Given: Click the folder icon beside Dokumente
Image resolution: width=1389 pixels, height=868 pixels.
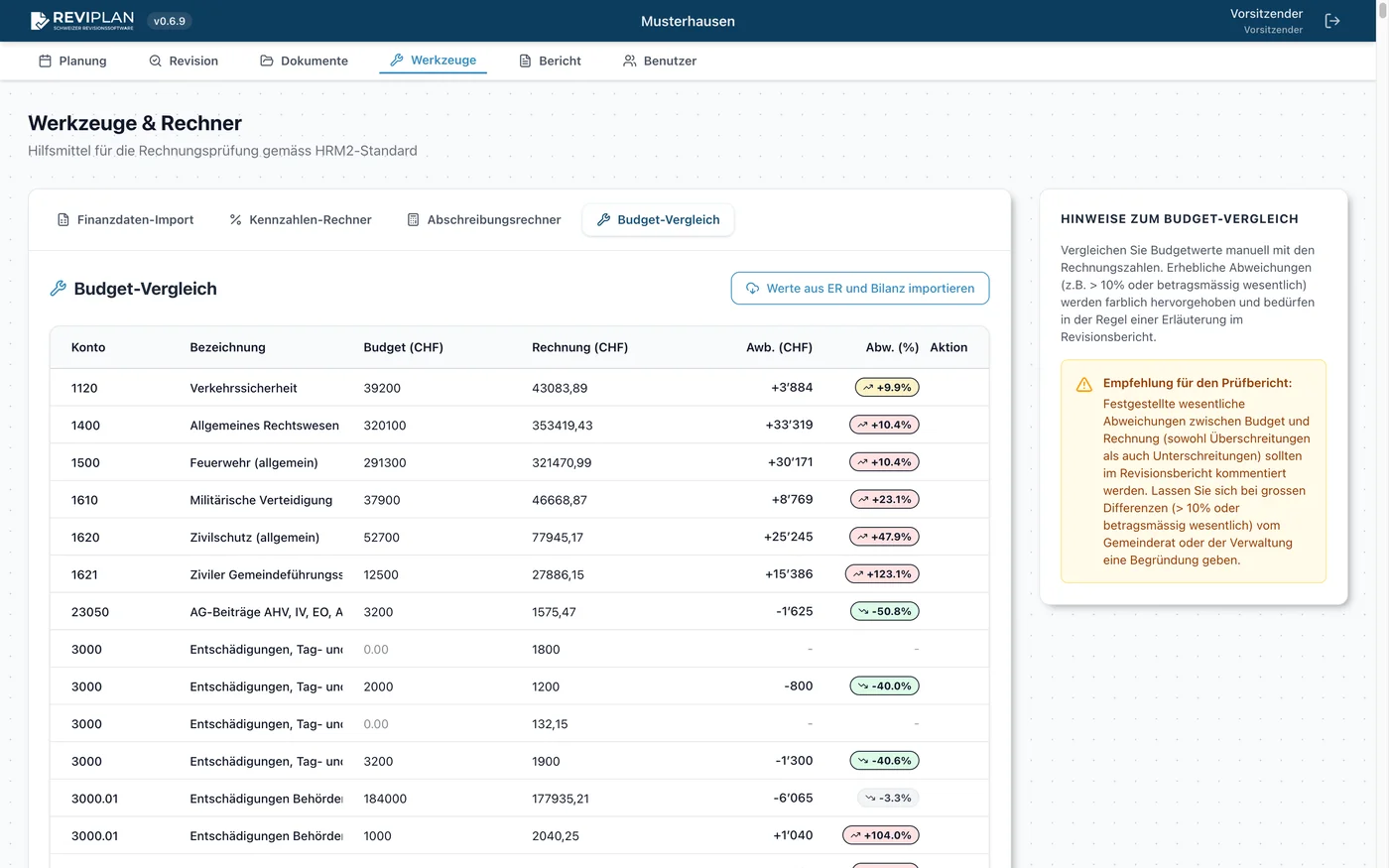Looking at the screenshot, I should [x=267, y=61].
